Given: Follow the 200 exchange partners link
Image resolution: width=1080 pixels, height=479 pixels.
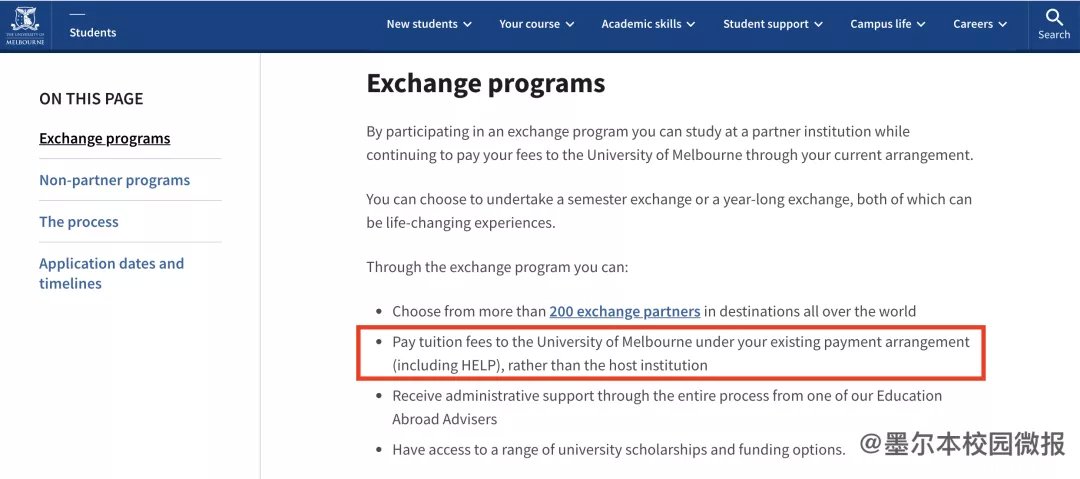Looking at the screenshot, I should coord(625,312).
